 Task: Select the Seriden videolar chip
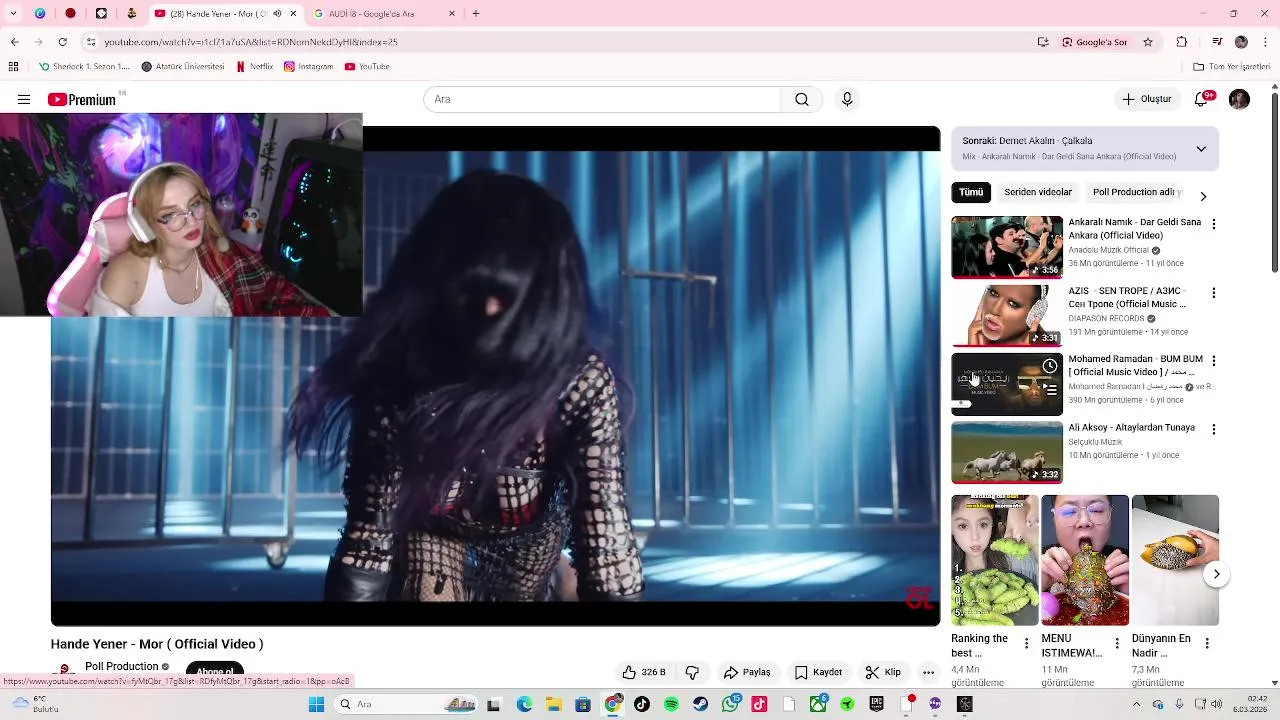point(1038,192)
